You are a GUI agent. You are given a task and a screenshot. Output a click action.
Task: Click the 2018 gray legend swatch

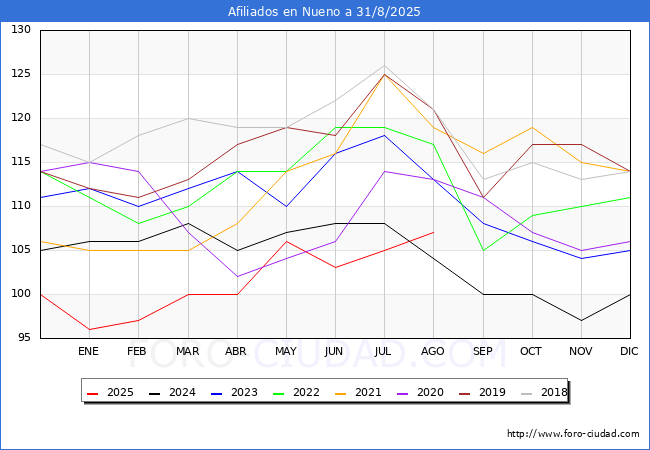[x=526, y=393]
